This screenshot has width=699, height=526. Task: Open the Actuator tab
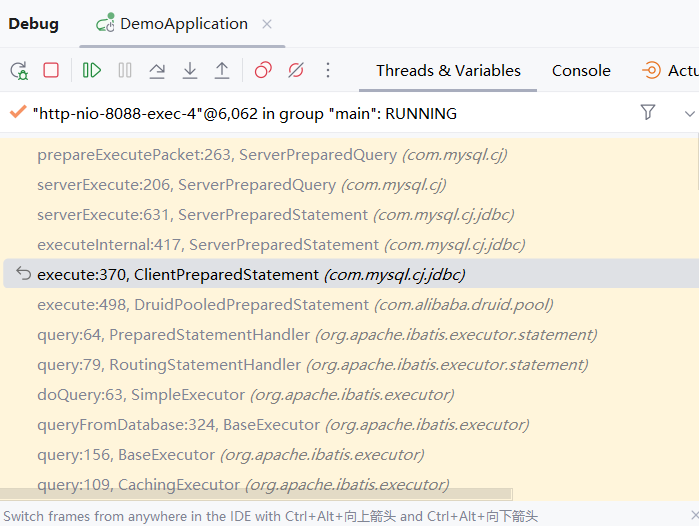pos(670,71)
